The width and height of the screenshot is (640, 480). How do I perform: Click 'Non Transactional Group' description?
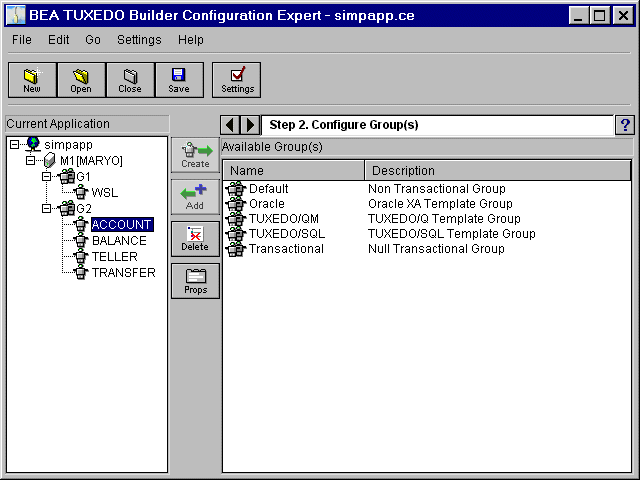point(437,189)
